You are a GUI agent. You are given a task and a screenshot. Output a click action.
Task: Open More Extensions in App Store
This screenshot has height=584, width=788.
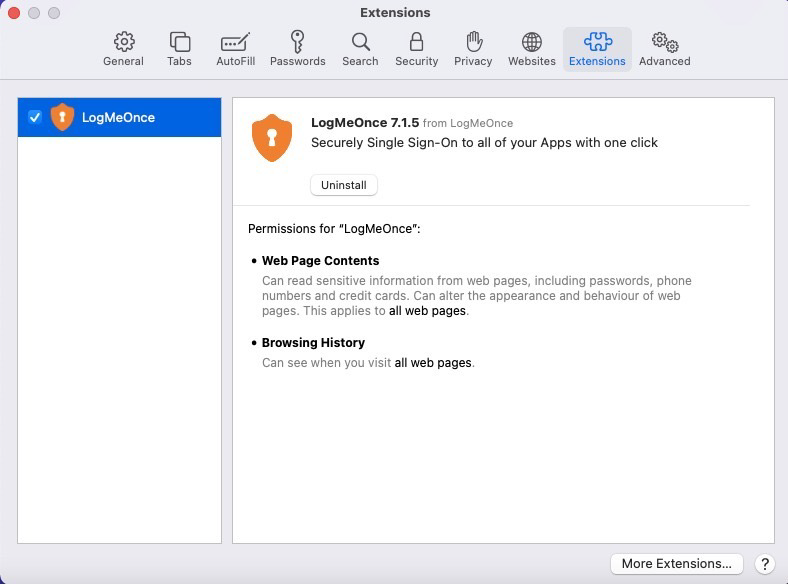tap(676, 563)
